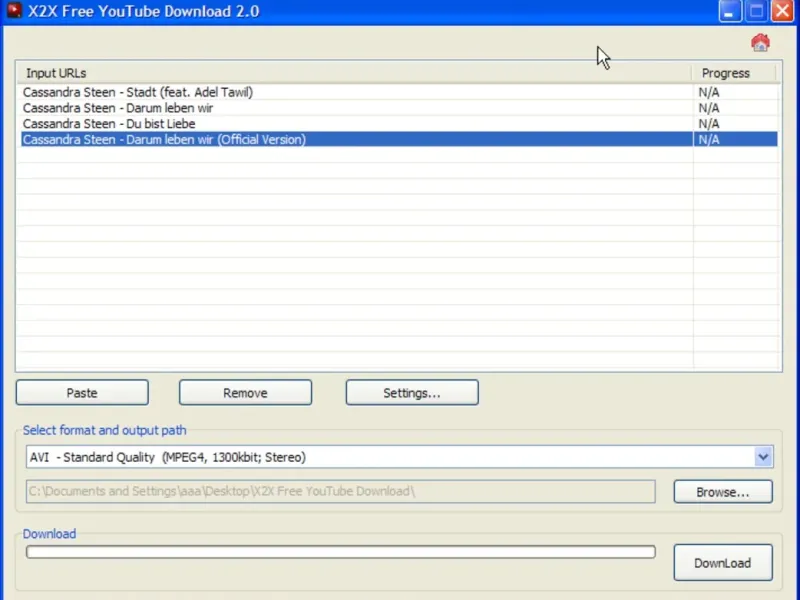The image size is (800, 600).
Task: Select the Cassandra Steen - Darum leben wir row
Action: (356, 108)
